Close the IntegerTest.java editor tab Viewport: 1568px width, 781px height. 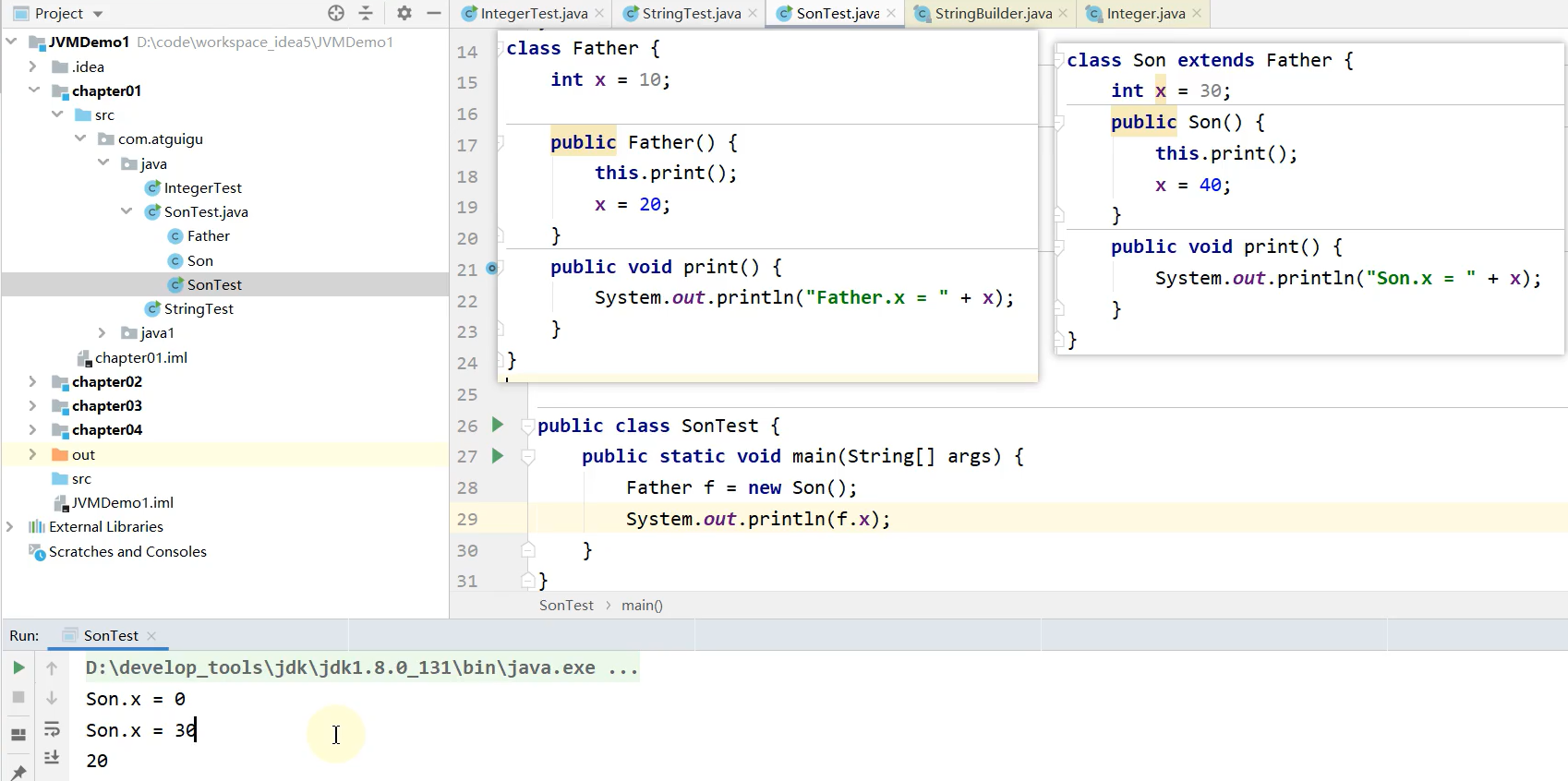pyautogui.click(x=600, y=13)
